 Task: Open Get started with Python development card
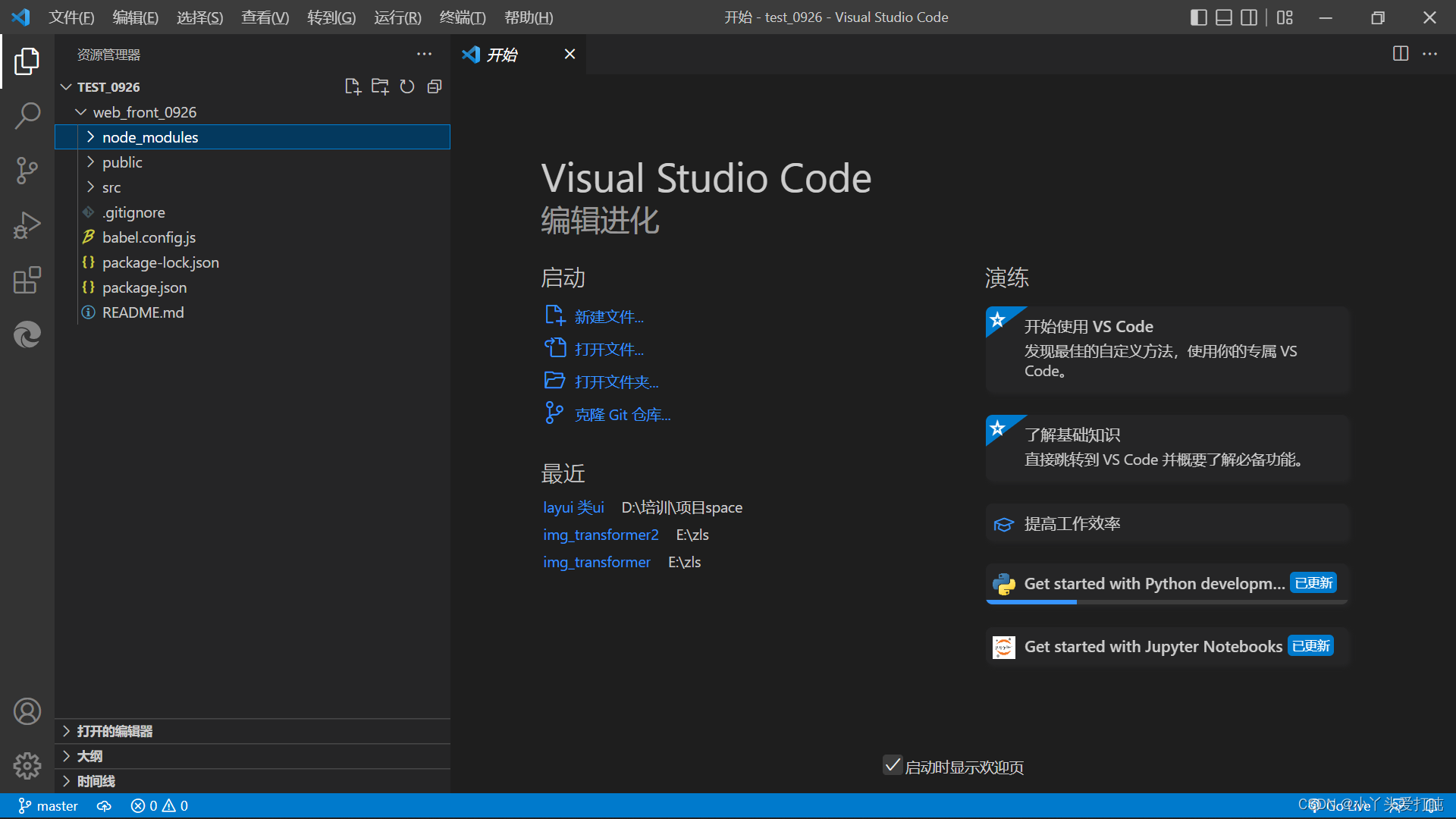(x=1167, y=584)
